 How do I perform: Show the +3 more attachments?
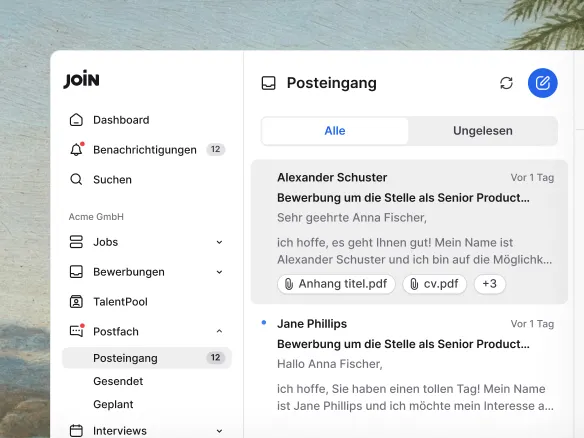489,284
